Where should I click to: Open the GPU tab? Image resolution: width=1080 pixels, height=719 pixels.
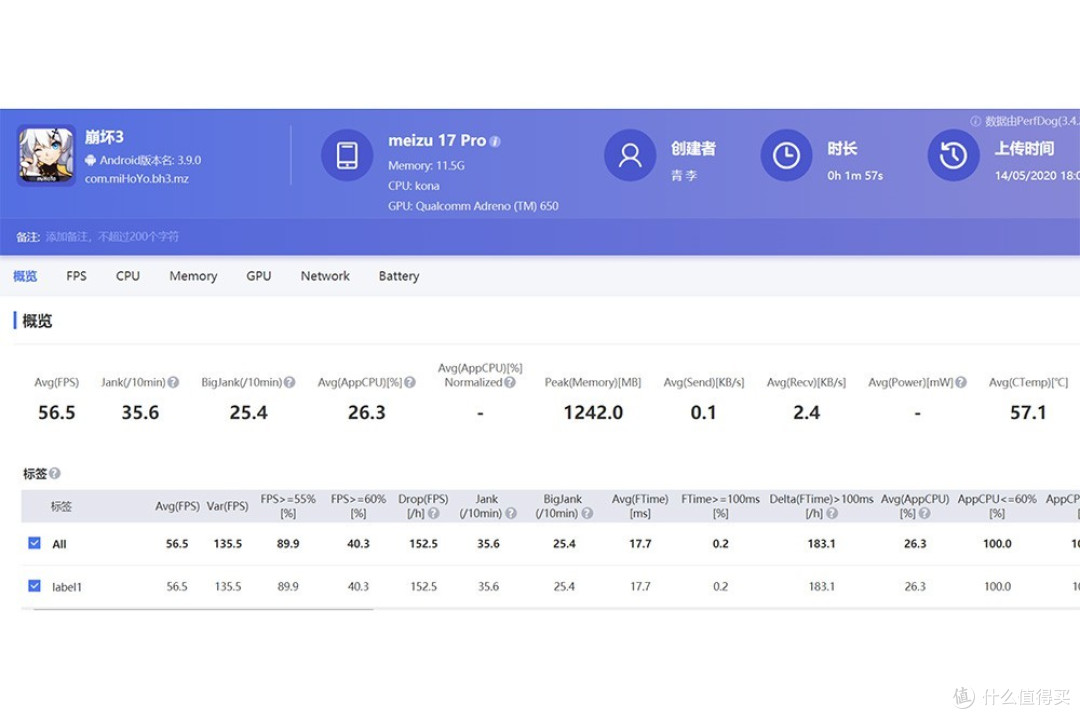[x=258, y=276]
